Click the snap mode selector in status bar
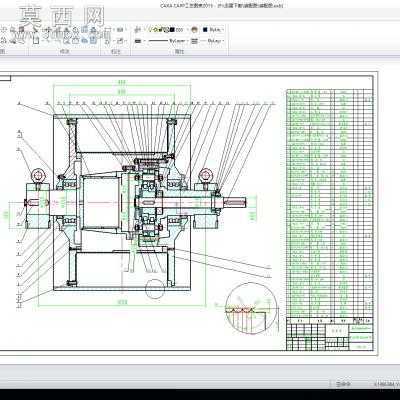The image size is (400, 400). [x=343, y=384]
